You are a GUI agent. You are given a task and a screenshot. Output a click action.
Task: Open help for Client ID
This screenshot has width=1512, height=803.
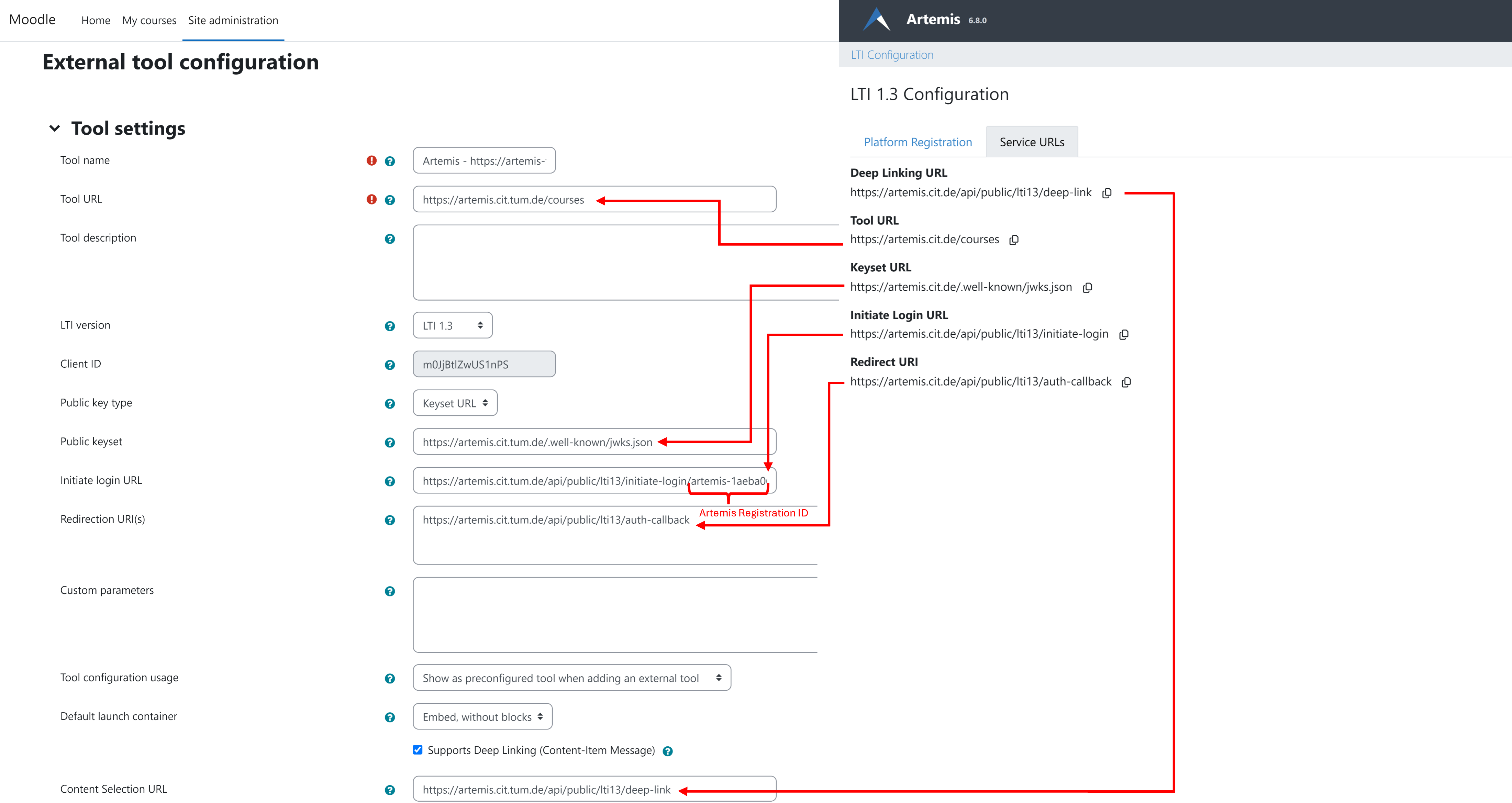390,365
